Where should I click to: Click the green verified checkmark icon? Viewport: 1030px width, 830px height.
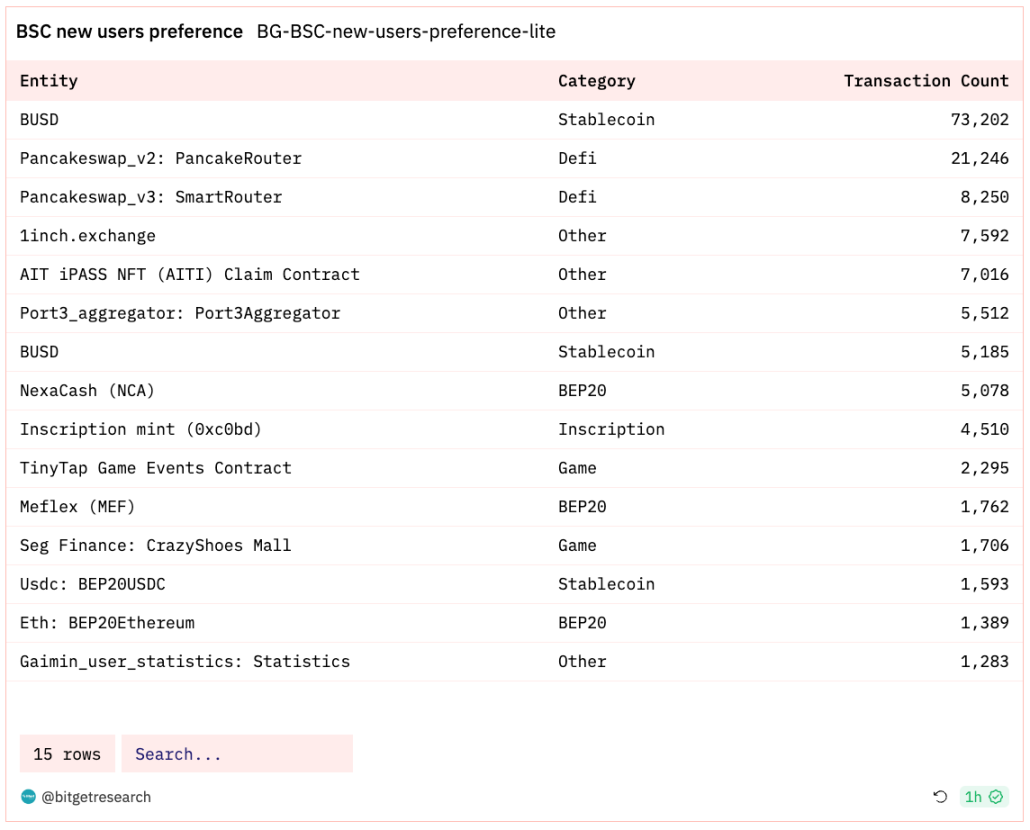(x=996, y=797)
